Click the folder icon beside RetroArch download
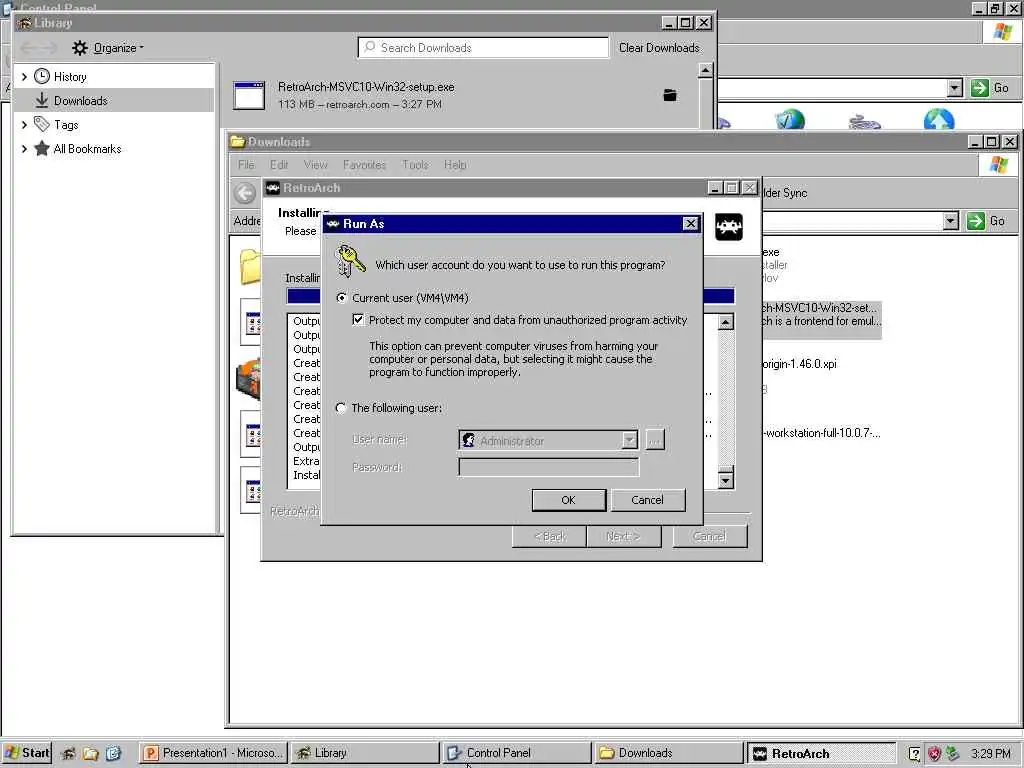The height and width of the screenshot is (768, 1024). [x=670, y=95]
